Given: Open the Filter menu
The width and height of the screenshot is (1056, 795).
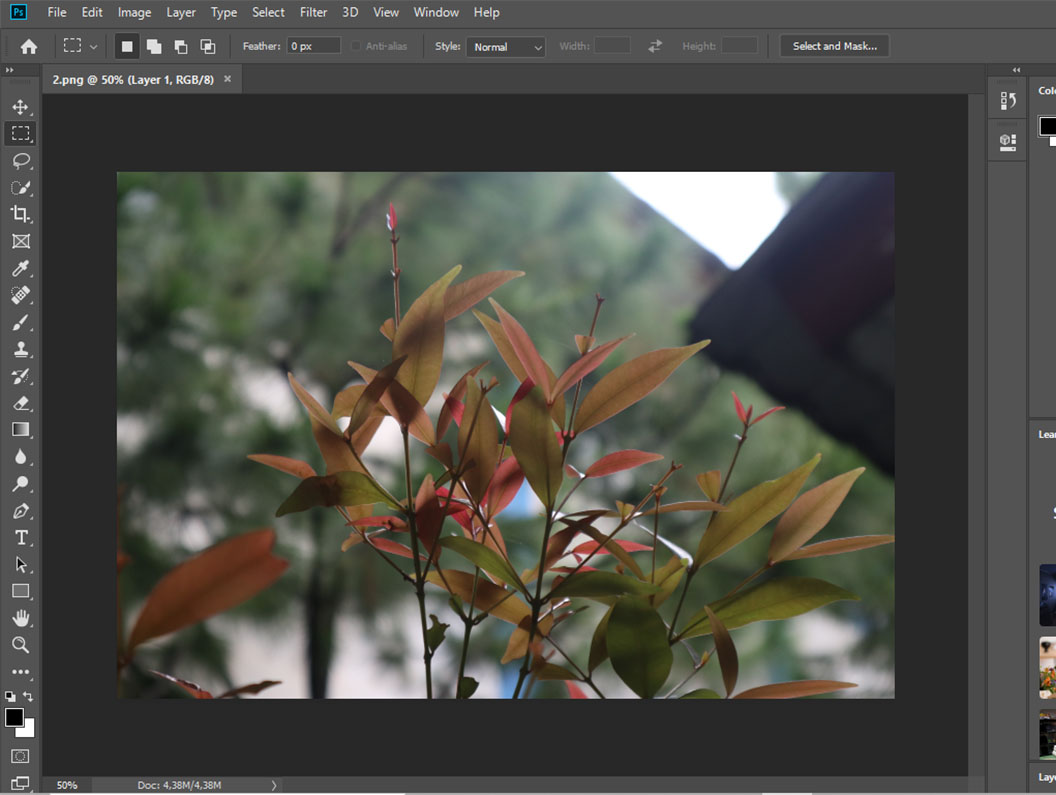Looking at the screenshot, I should 313,12.
